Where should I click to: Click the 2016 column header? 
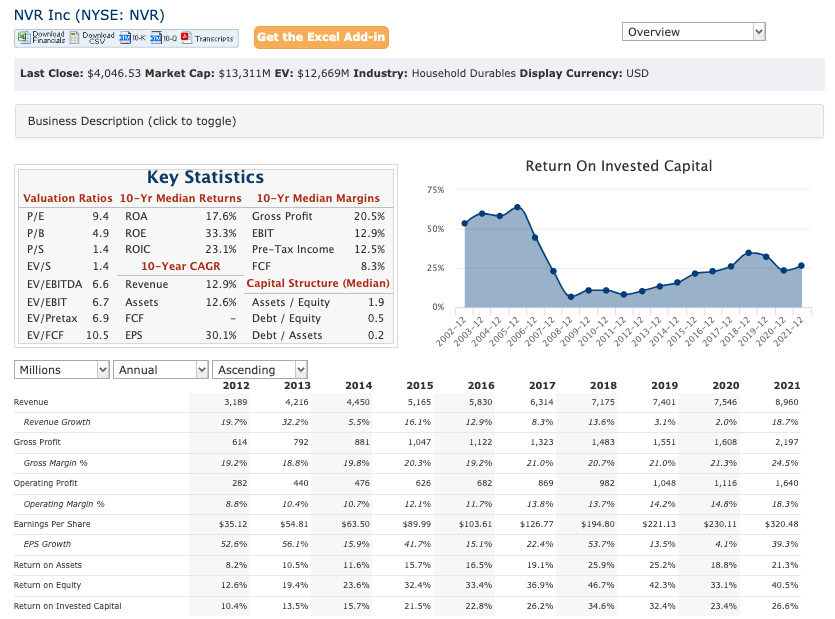coord(481,386)
